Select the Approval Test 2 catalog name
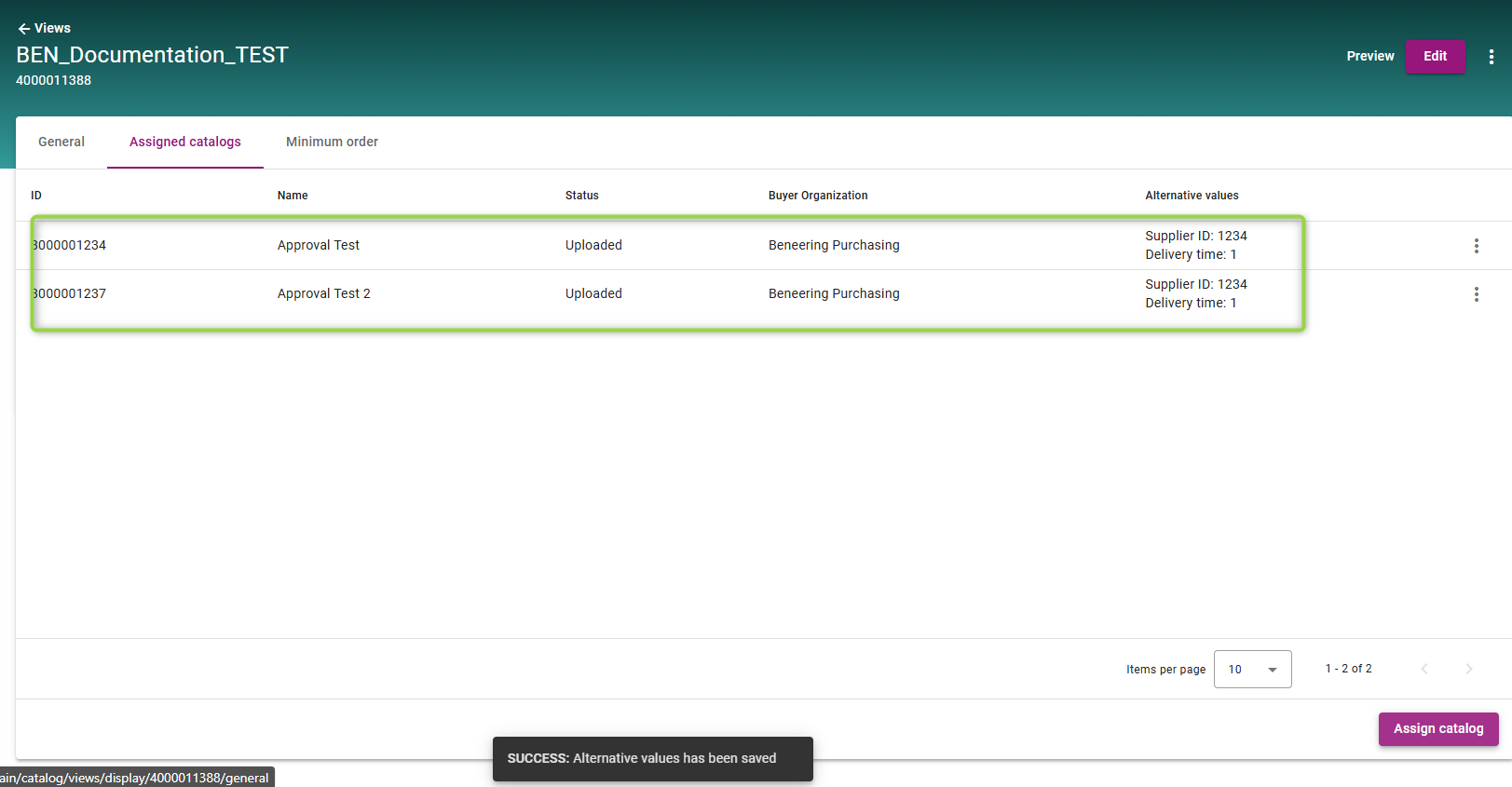This screenshot has height=787, width=1512. point(323,293)
